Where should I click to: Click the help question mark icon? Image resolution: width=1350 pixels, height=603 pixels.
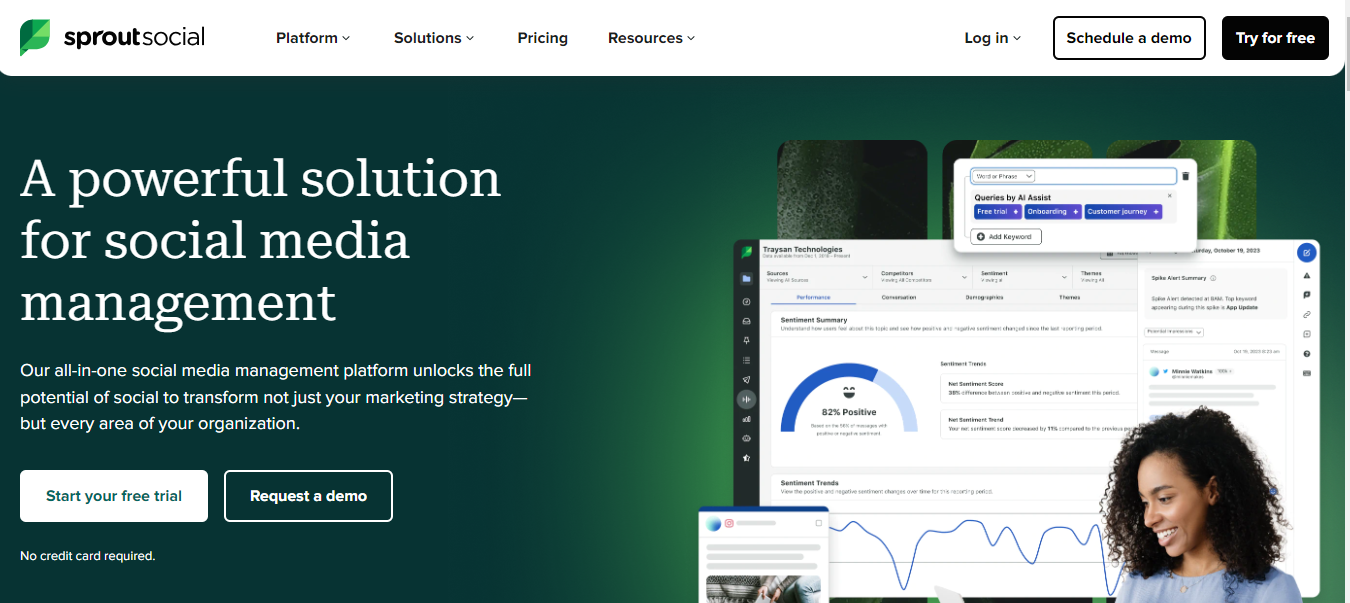(1306, 354)
